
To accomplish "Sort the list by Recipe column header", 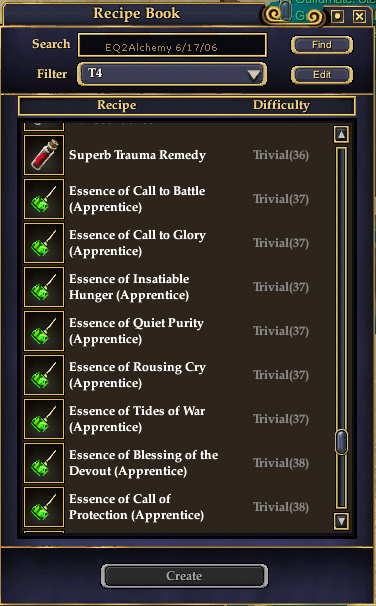I will [x=116, y=105].
